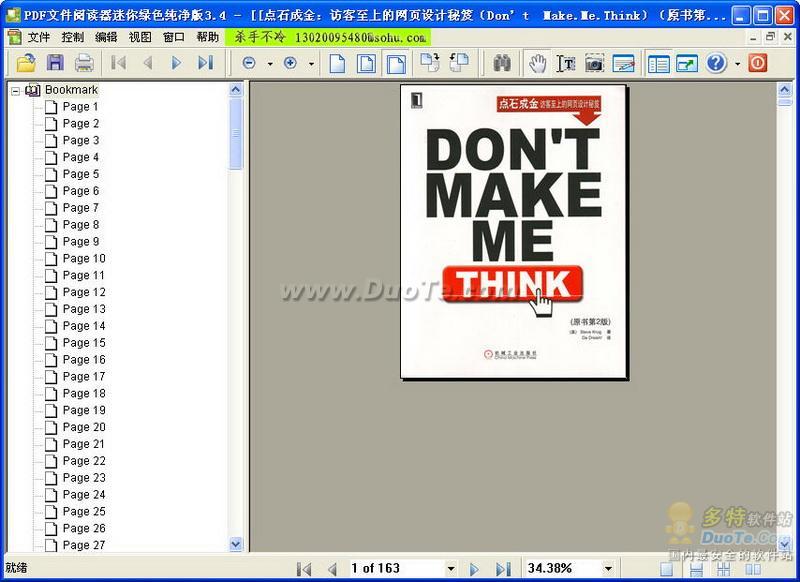Click the blue Help question mark icon
The width and height of the screenshot is (800, 582).
[x=716, y=63]
